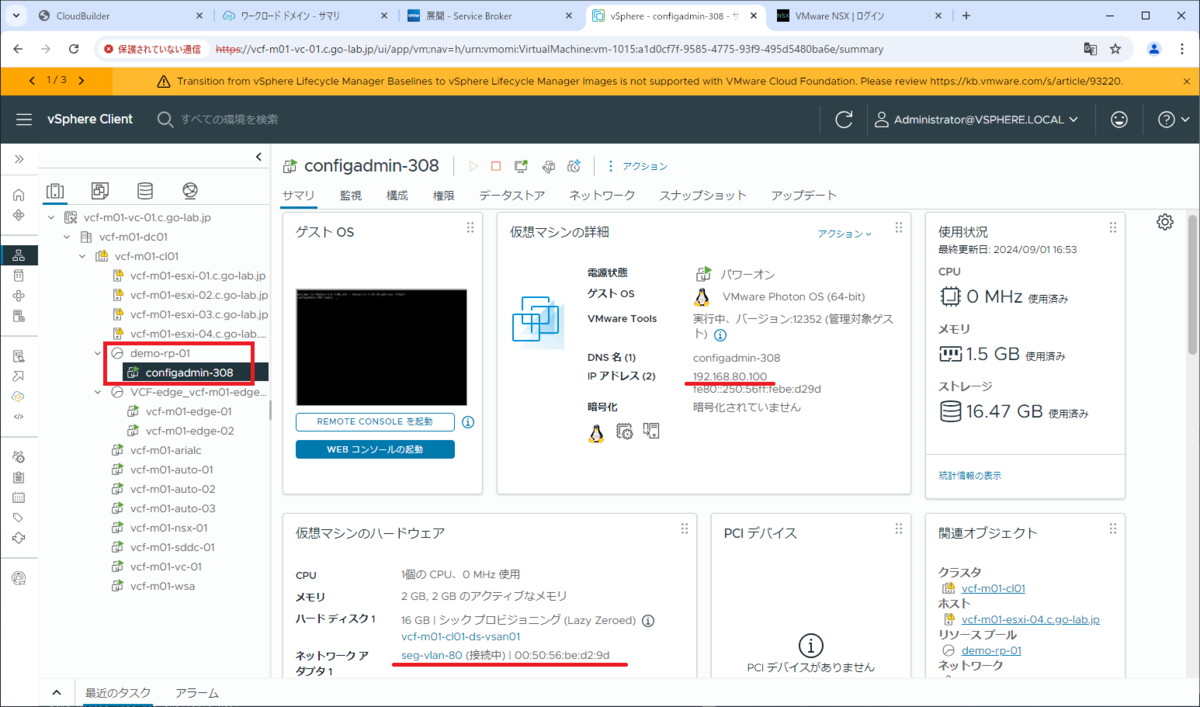Click the settings gear above the scrollbar
This screenshot has width=1200, height=707.
[x=1164, y=222]
